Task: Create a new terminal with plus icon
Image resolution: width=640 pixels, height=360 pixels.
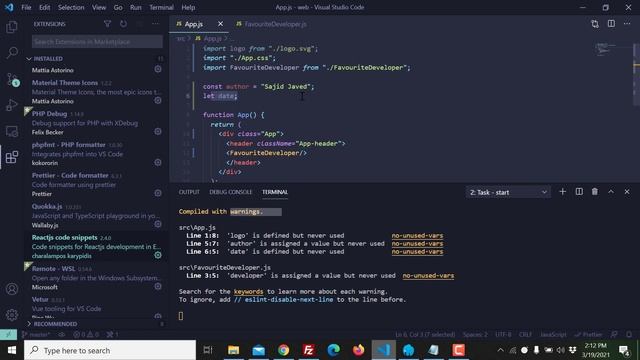Action: point(562,192)
